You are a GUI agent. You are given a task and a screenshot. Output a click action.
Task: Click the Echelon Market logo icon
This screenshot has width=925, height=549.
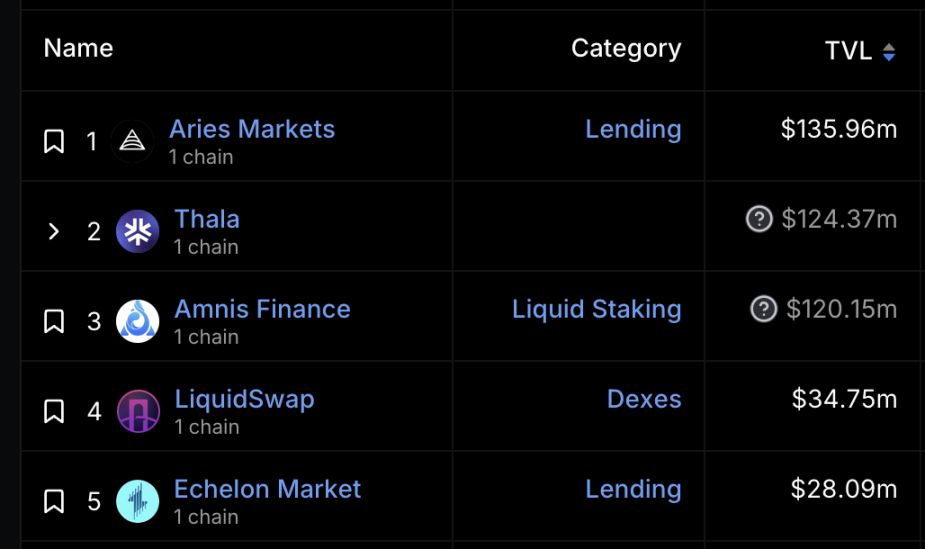[137, 502]
